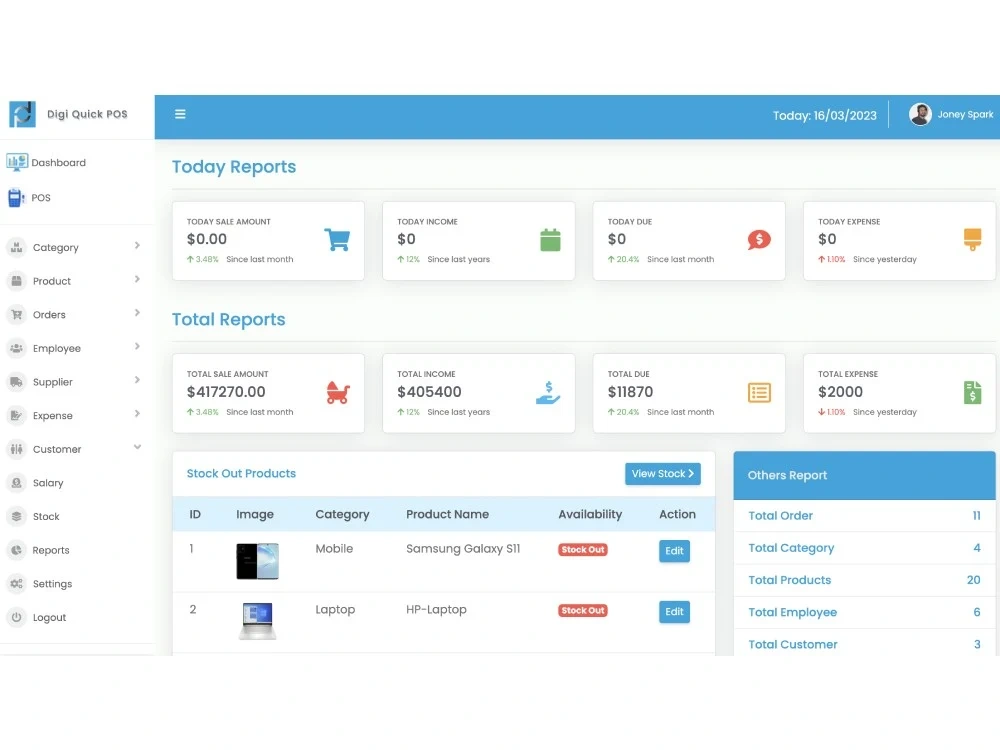Click the Logout power icon

click(x=17, y=617)
